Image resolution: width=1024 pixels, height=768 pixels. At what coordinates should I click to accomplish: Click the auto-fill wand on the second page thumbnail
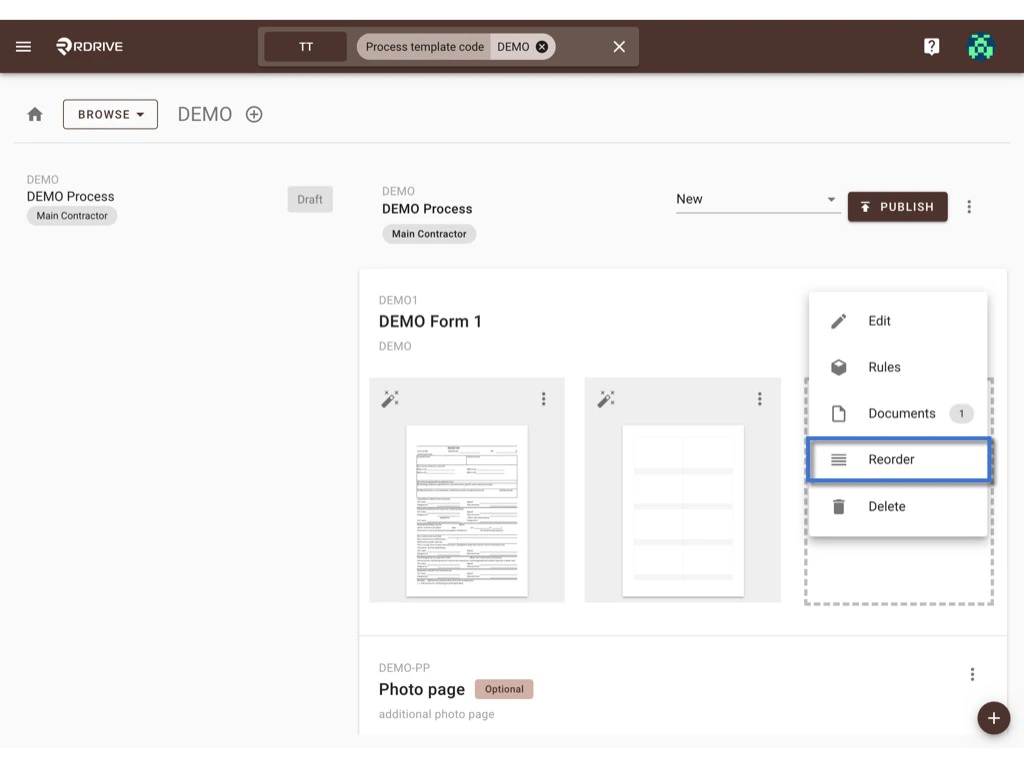(x=606, y=398)
